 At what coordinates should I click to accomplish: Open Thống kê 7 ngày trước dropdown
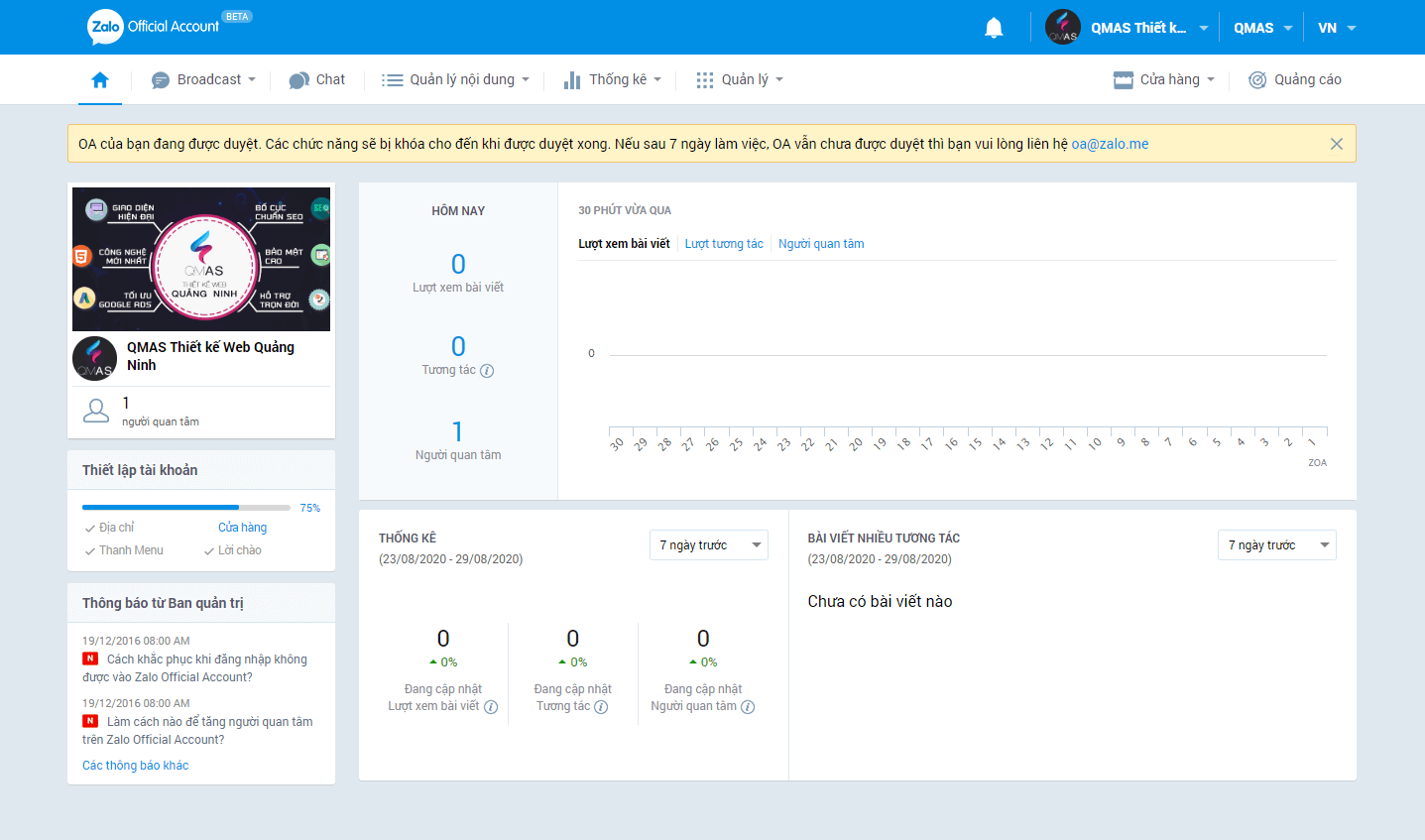(709, 545)
